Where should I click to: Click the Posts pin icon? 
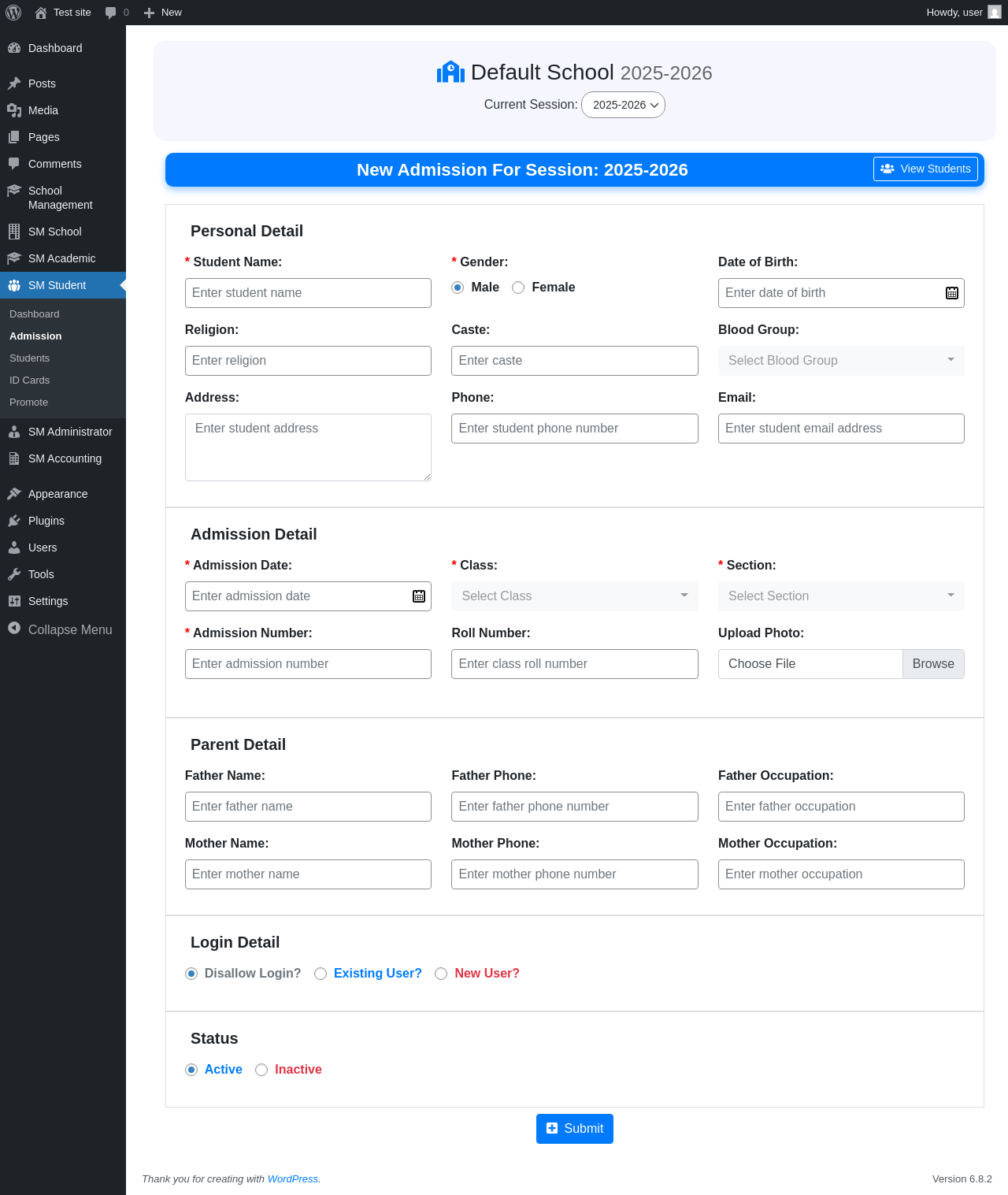click(x=14, y=84)
